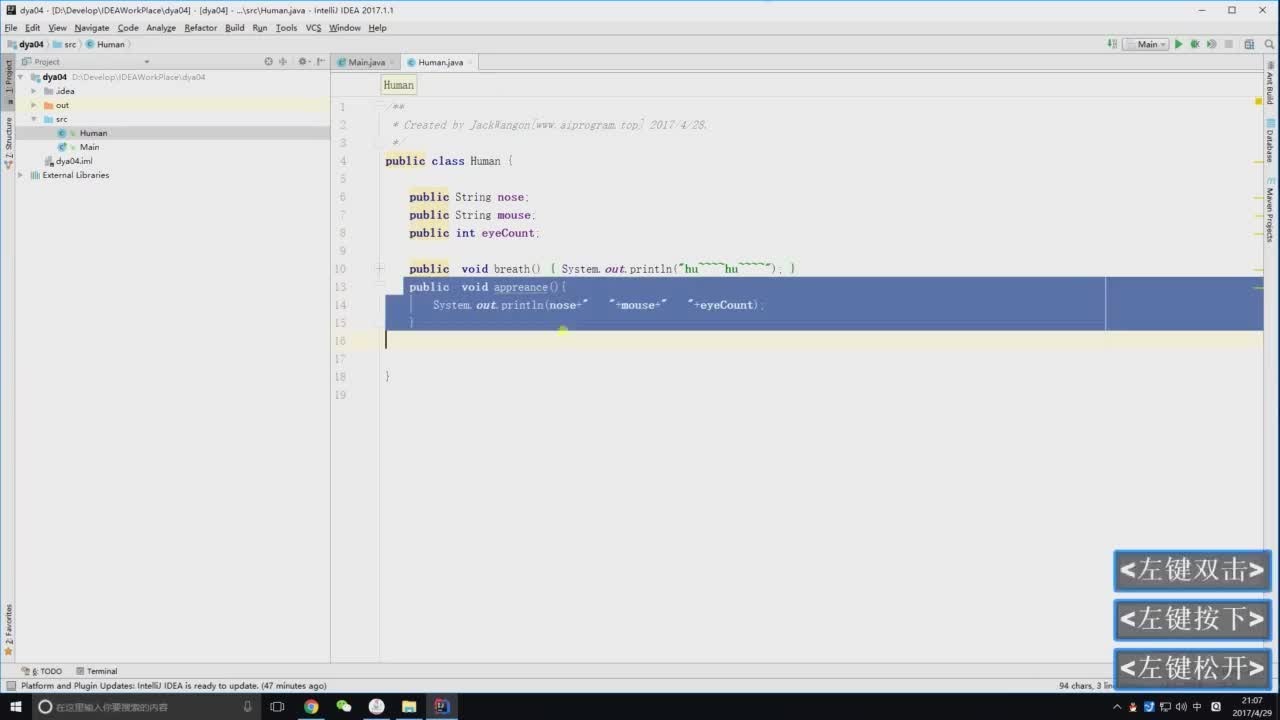Click the microphone icon in search box
The image size is (1280, 720).
(248, 707)
